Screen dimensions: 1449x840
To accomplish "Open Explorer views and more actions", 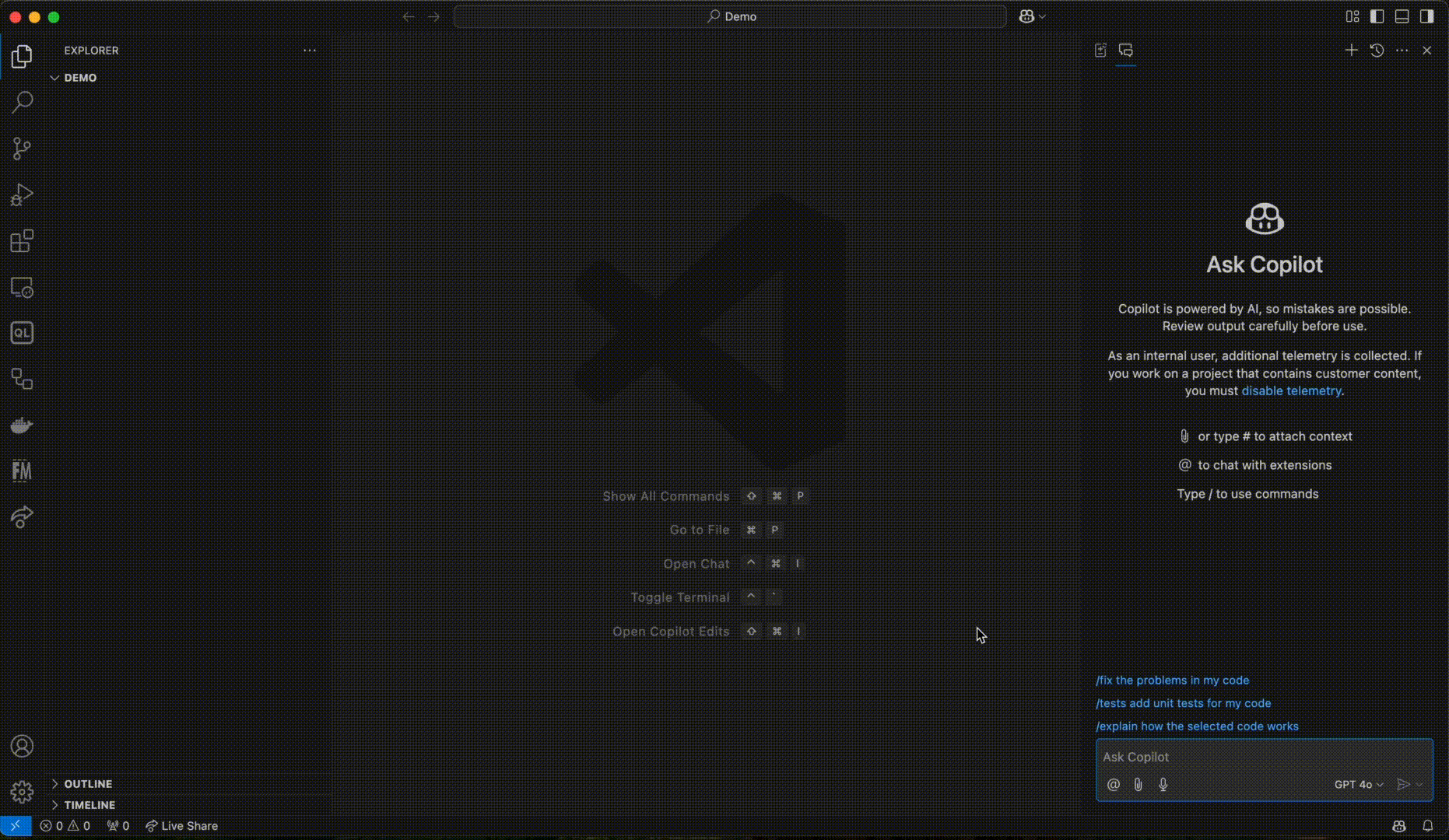I will [x=310, y=50].
